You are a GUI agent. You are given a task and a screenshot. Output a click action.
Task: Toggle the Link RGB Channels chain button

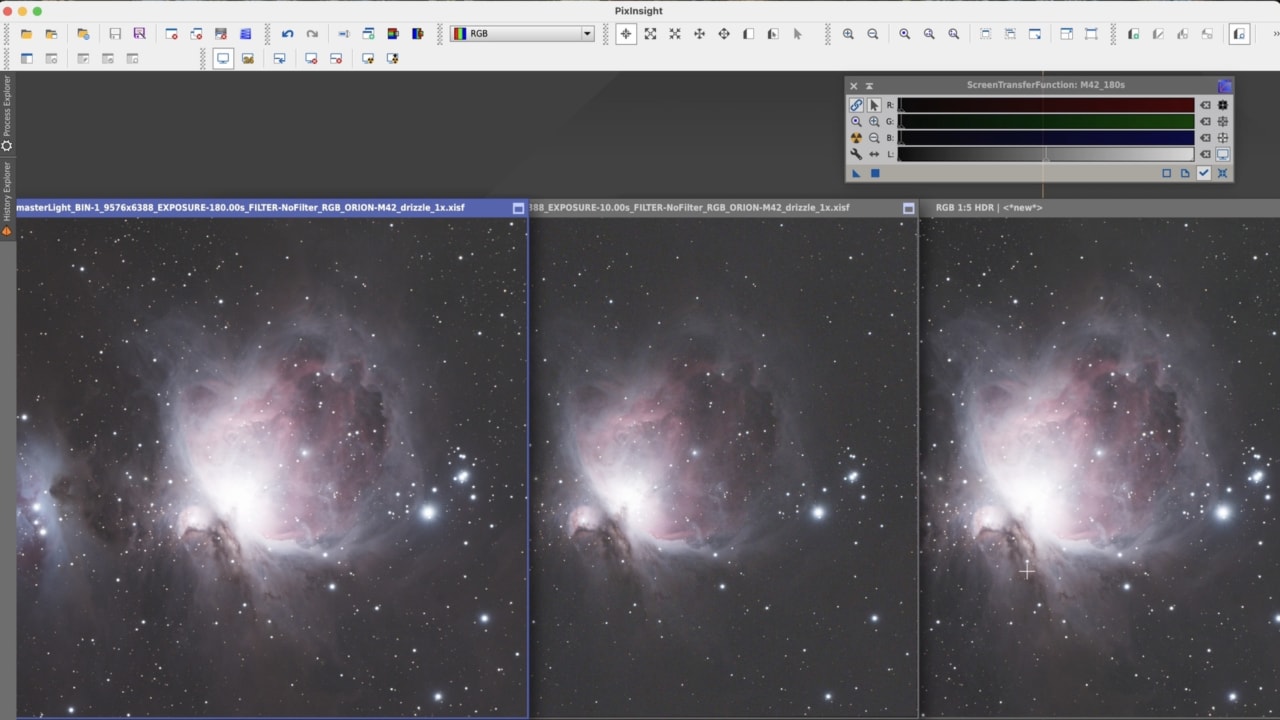pyautogui.click(x=856, y=105)
